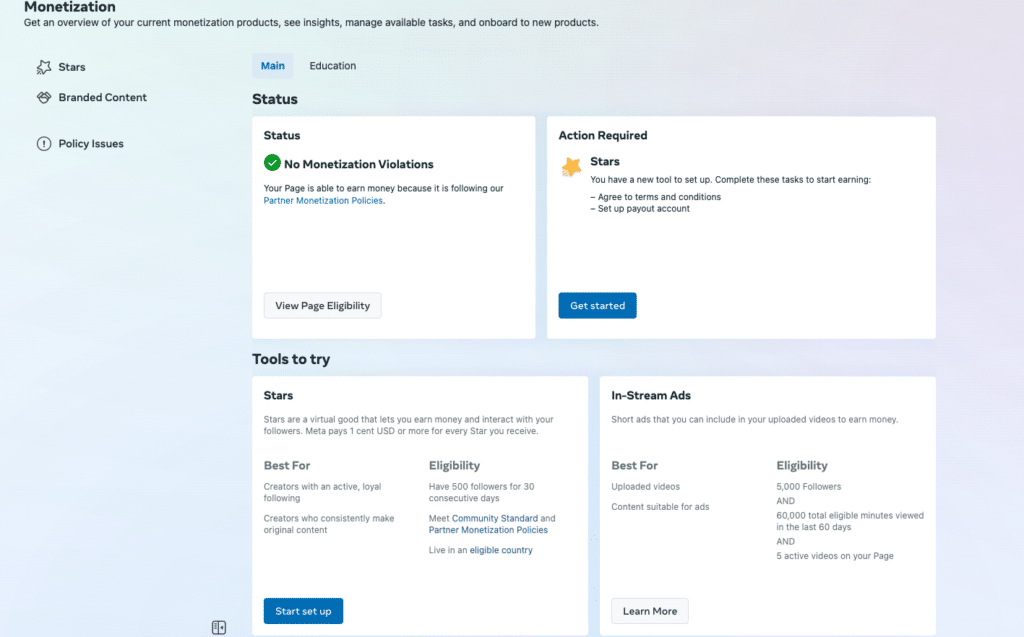Click the 'No Monetization Violations' status text
The image size is (1024, 637).
pos(359,164)
